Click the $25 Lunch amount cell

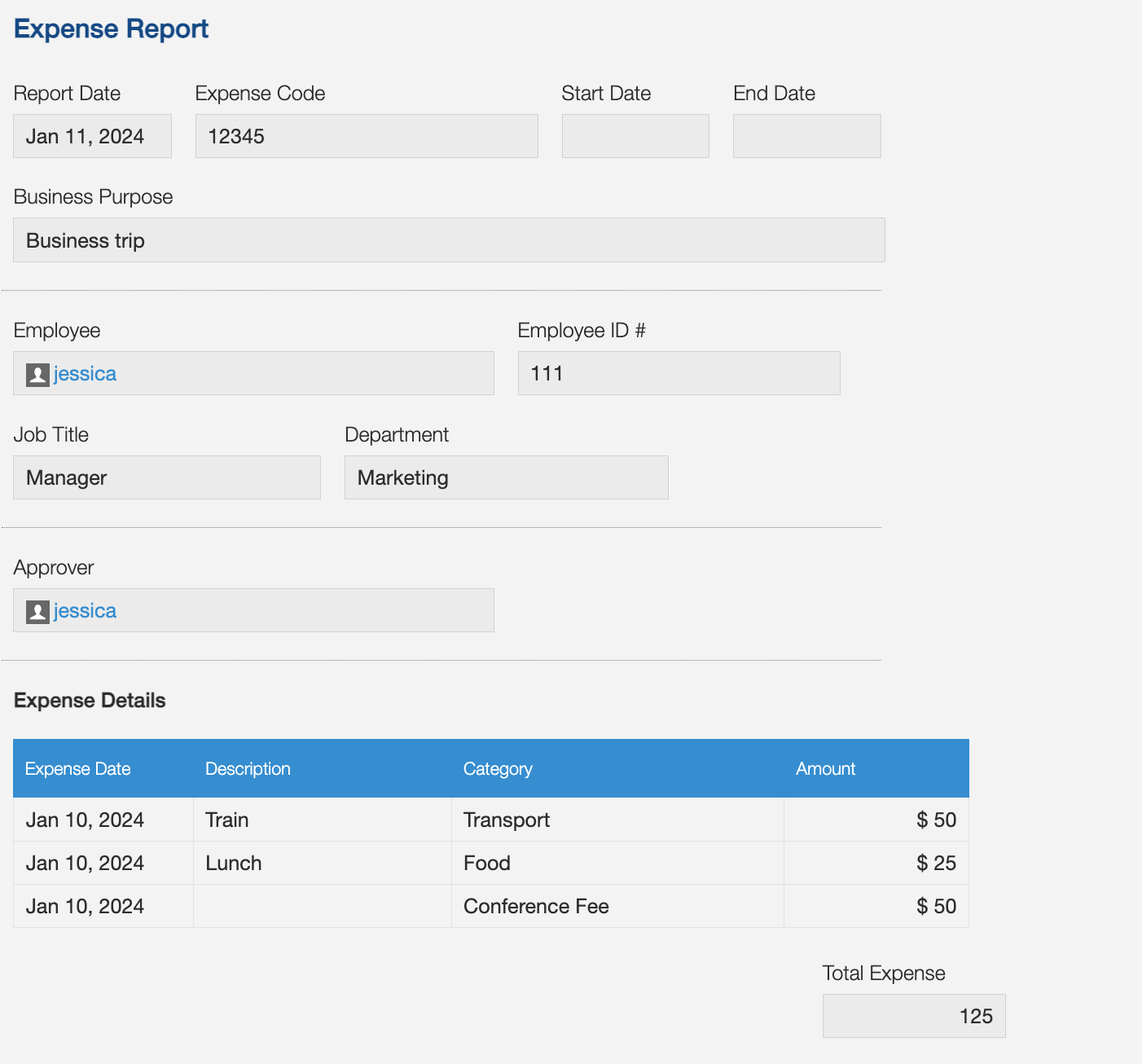pos(937,863)
